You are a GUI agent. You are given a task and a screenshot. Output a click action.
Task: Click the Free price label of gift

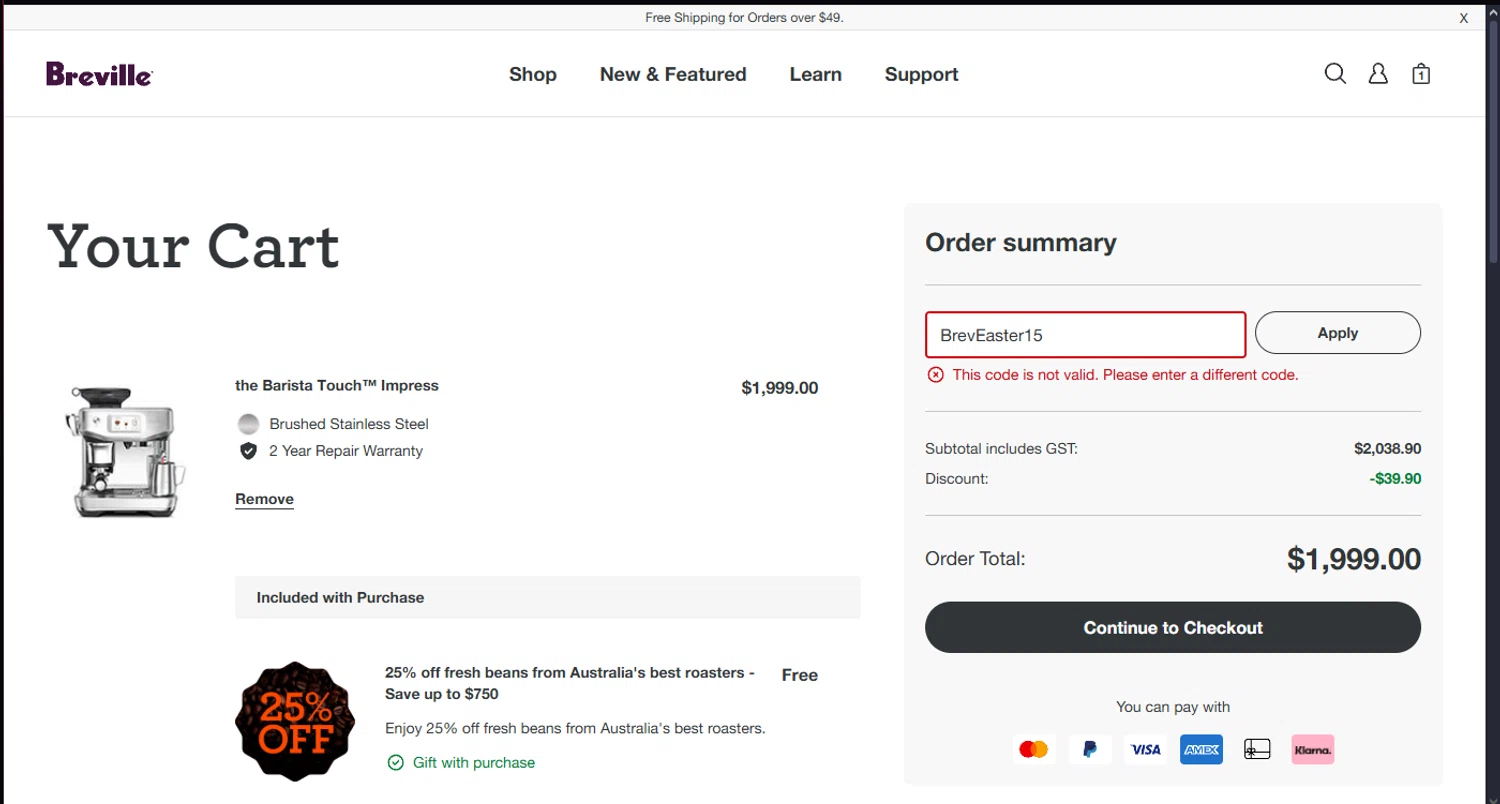[800, 675]
